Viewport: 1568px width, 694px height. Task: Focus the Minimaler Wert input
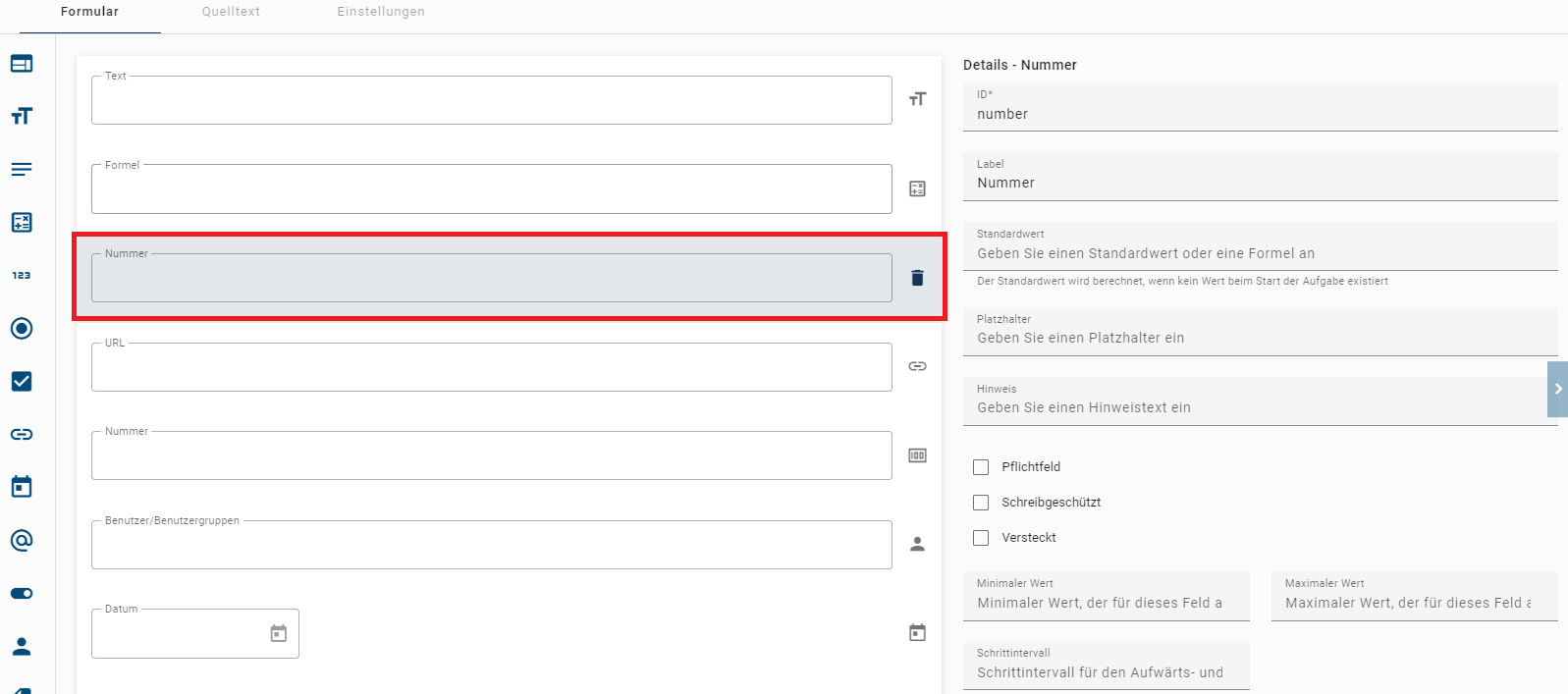(1106, 603)
